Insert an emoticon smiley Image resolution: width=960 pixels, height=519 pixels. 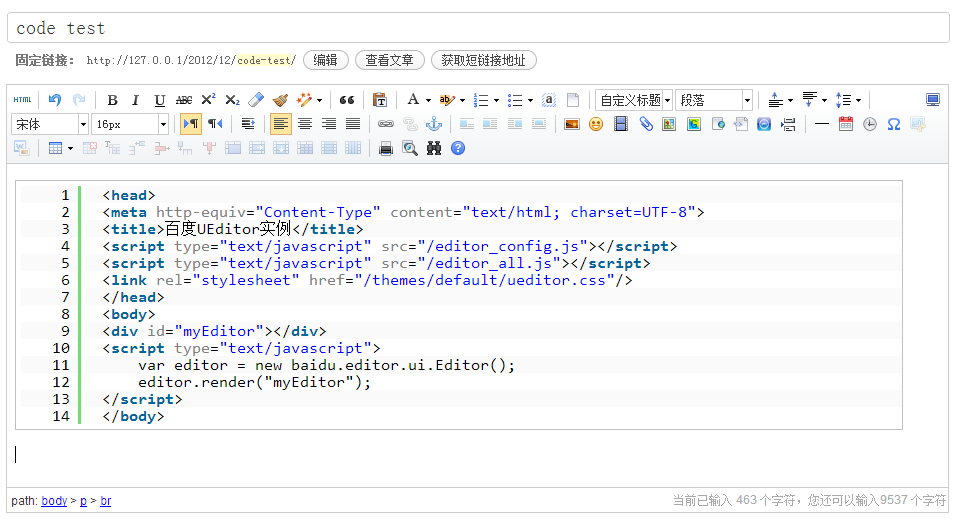click(596, 124)
